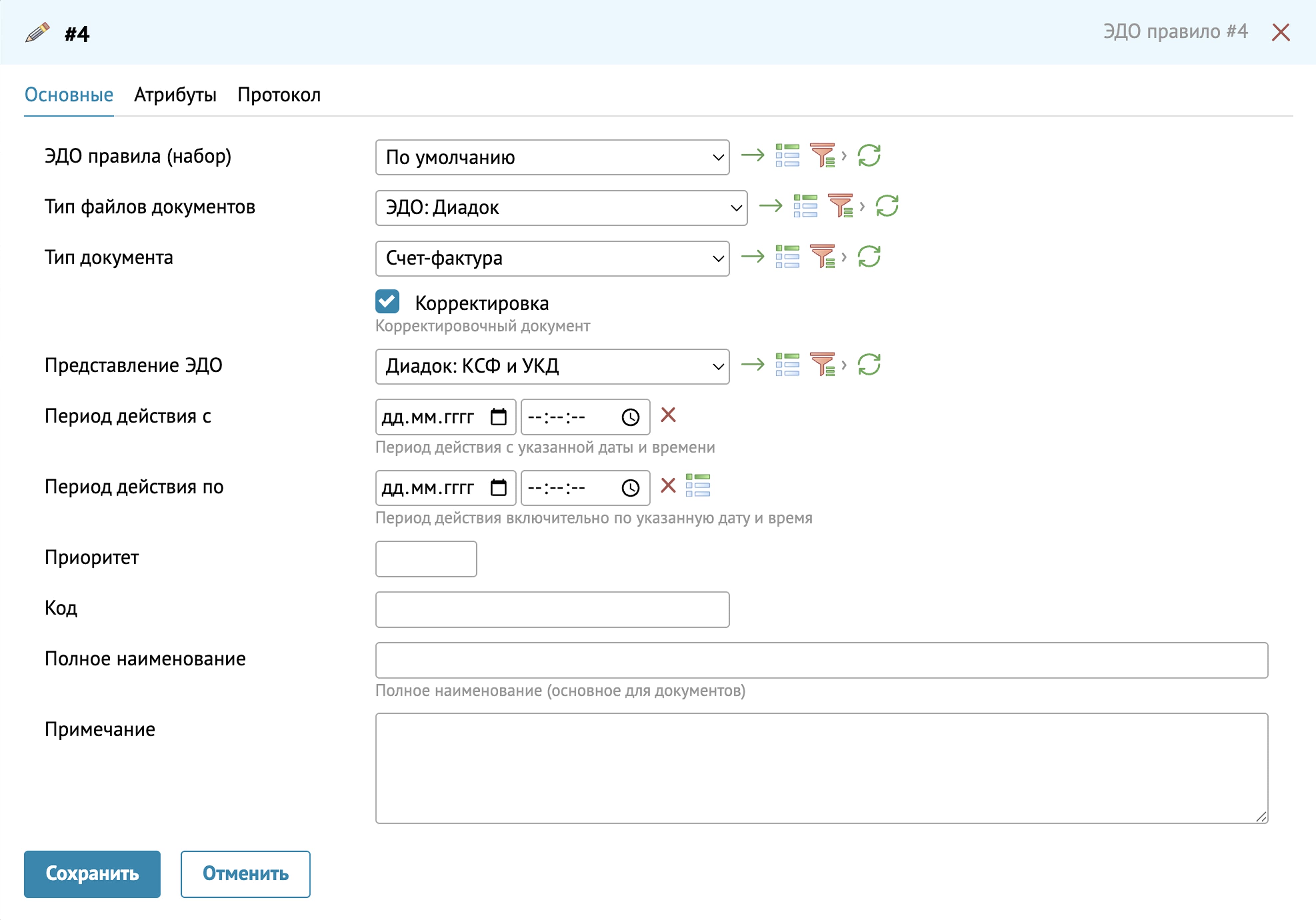Refresh the Тип документа list

coord(869,256)
